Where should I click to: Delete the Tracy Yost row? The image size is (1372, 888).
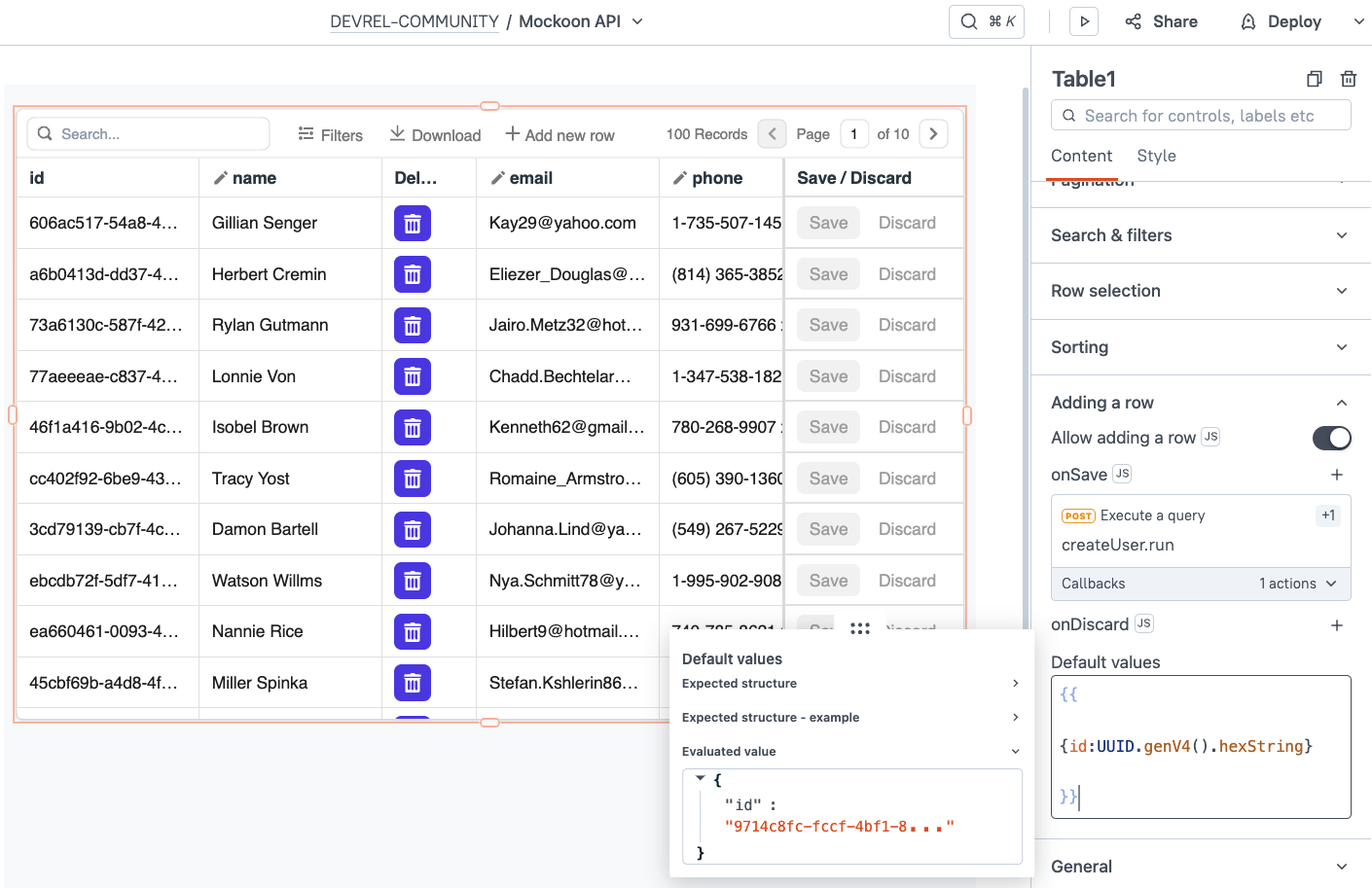pyautogui.click(x=413, y=479)
